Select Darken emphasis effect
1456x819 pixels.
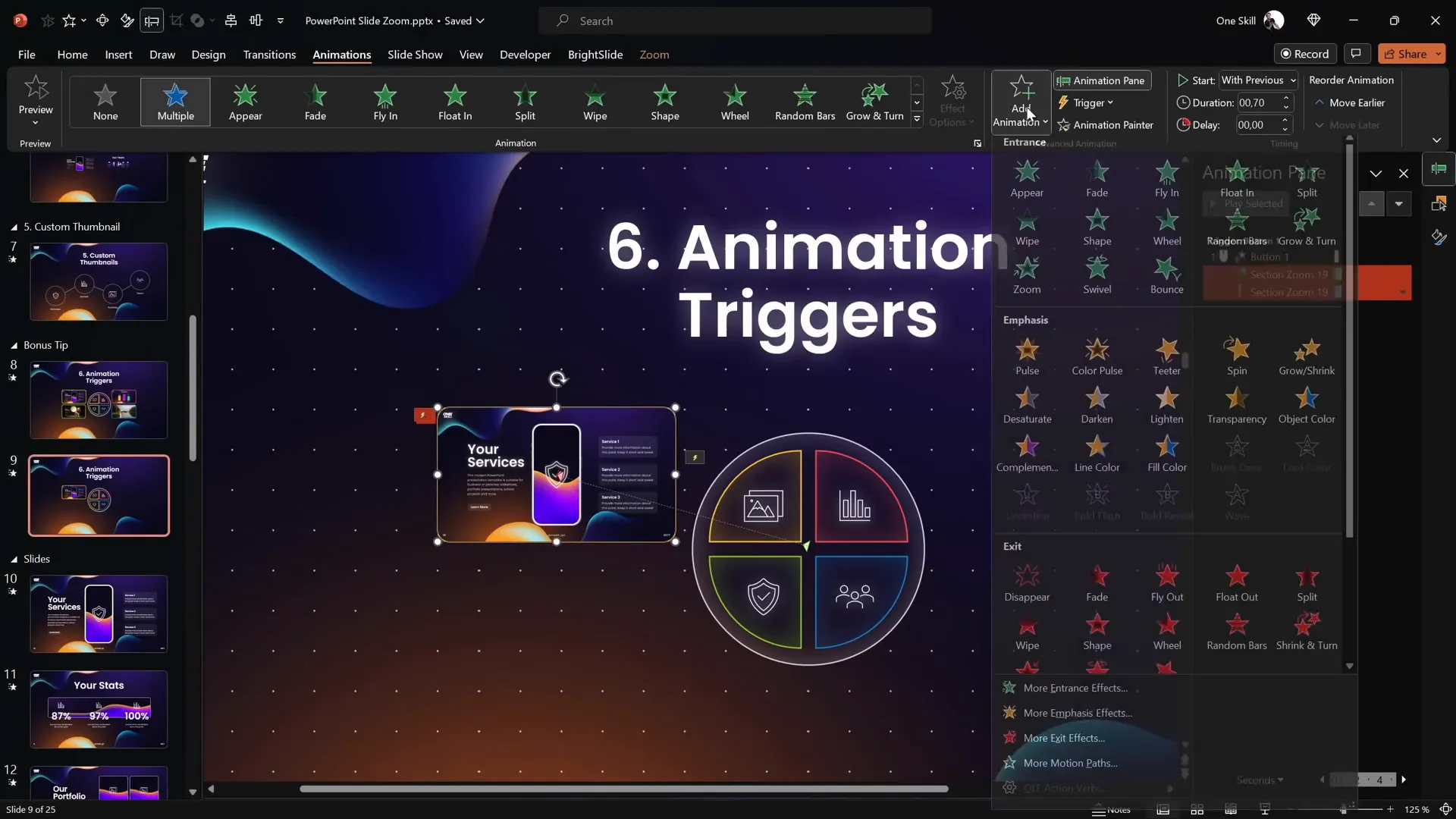pos(1097,405)
